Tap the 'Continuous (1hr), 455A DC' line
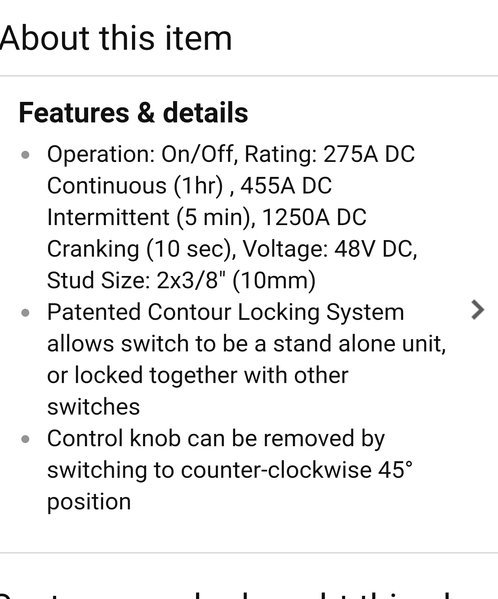This screenshot has height=599, width=498. [189, 186]
